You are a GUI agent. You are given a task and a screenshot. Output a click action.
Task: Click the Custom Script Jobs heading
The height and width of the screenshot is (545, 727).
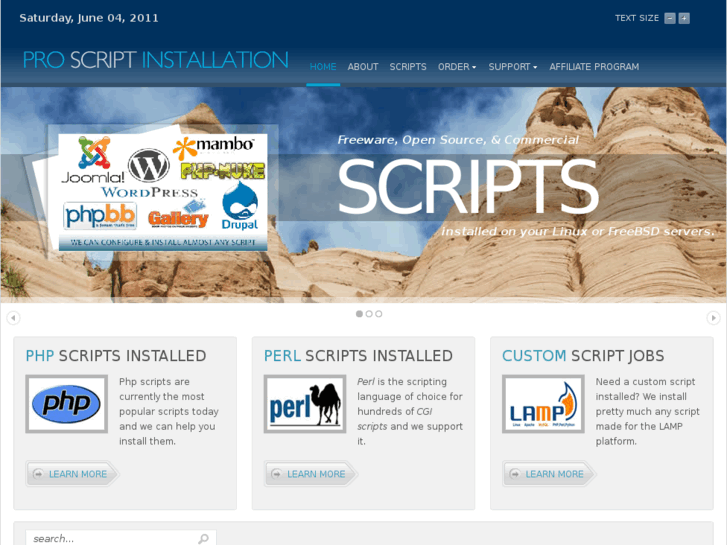[583, 356]
